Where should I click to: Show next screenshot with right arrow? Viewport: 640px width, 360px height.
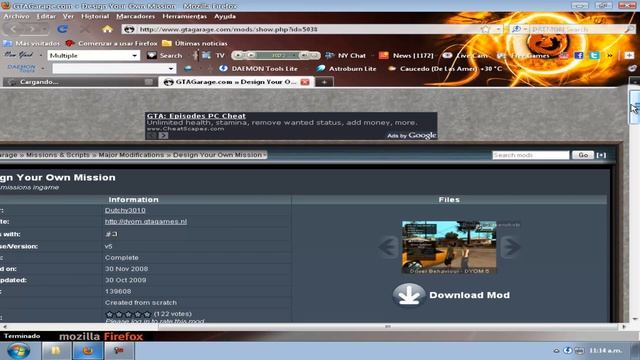click(x=511, y=247)
